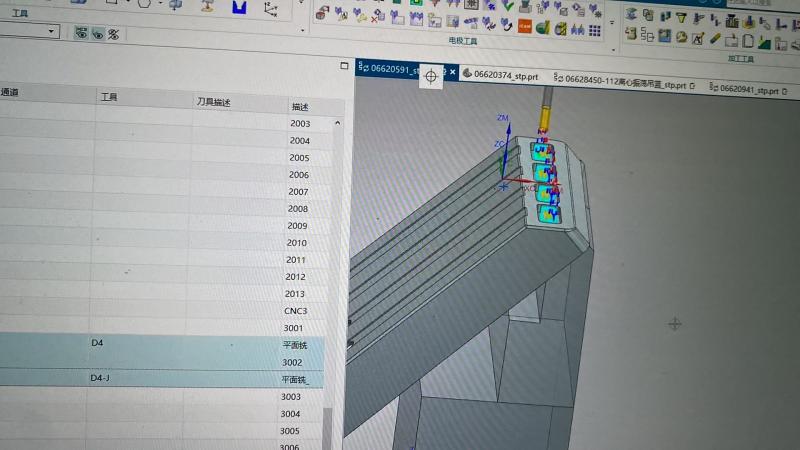Click the green pencil icon in machining tools
Screen dimensions: 800x450
tap(715, 39)
